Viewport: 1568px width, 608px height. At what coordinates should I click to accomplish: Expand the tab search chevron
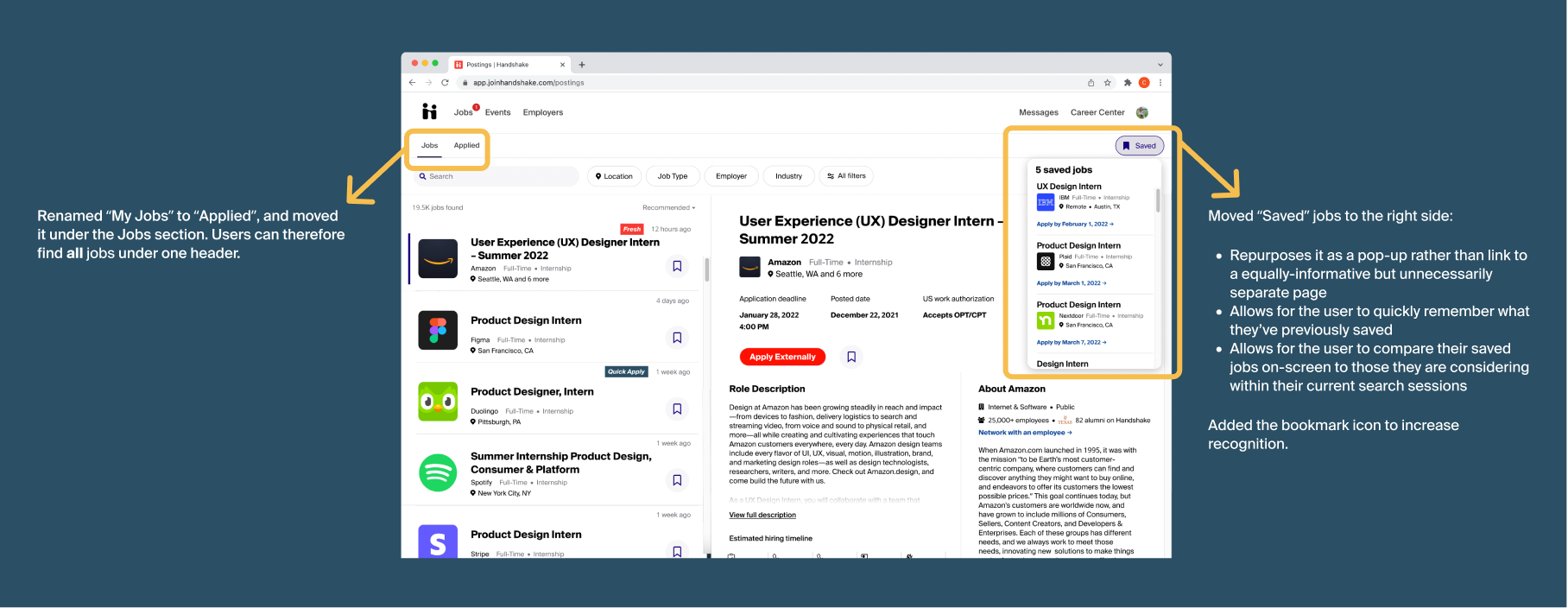coord(1160,65)
